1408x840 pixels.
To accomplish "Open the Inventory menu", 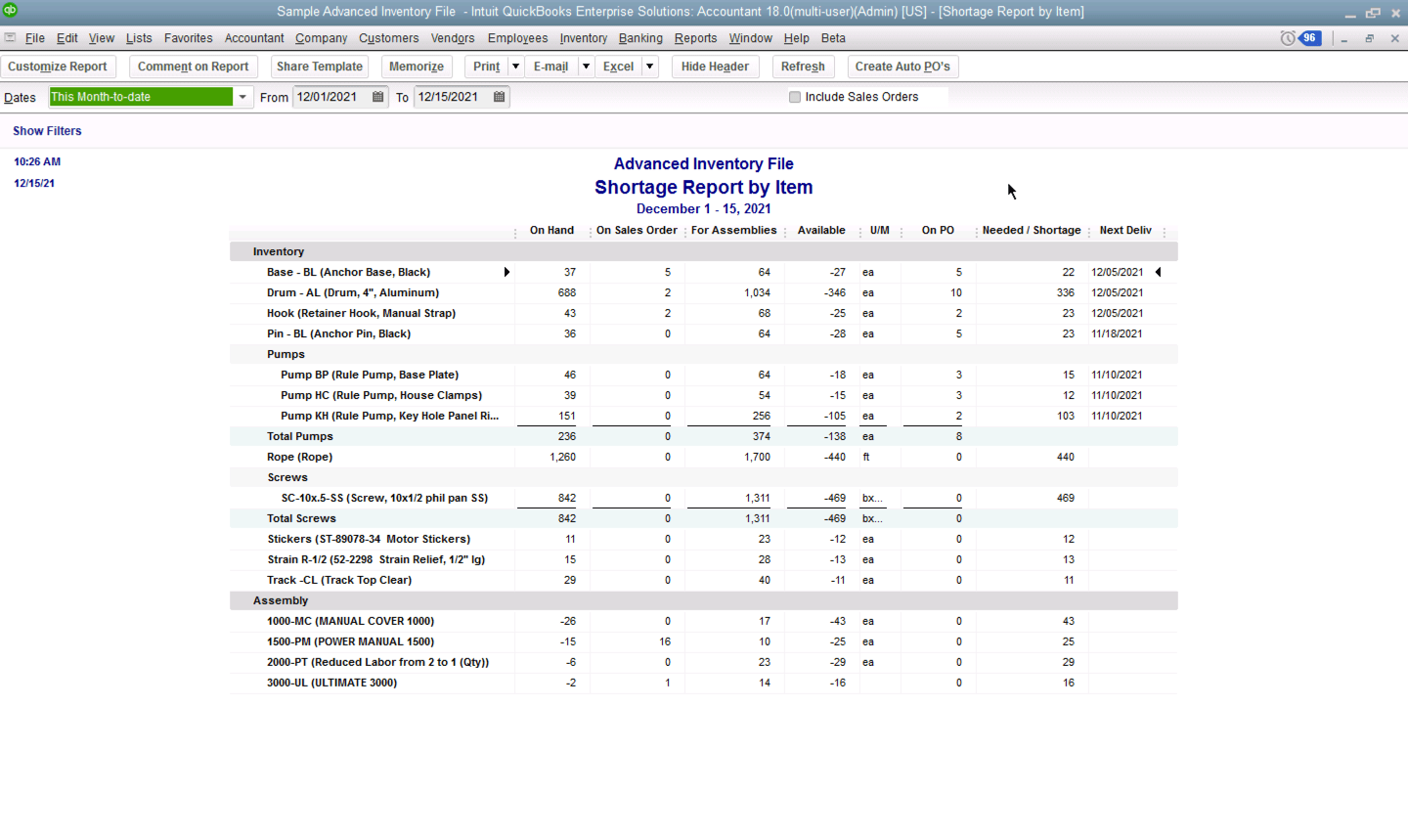I will 583,38.
